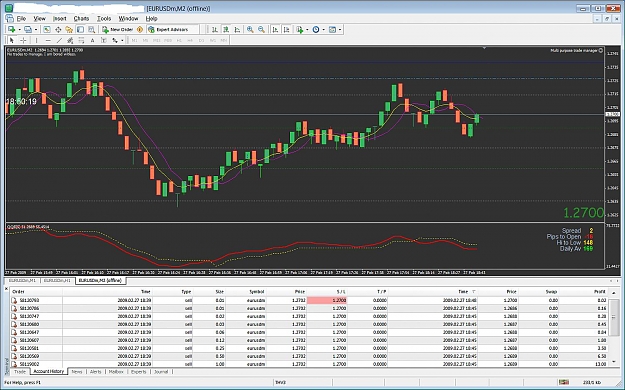Viewport: 625px width, 390px height.
Task: Toggle the Auto Scroll chart icon
Action: pos(275,30)
